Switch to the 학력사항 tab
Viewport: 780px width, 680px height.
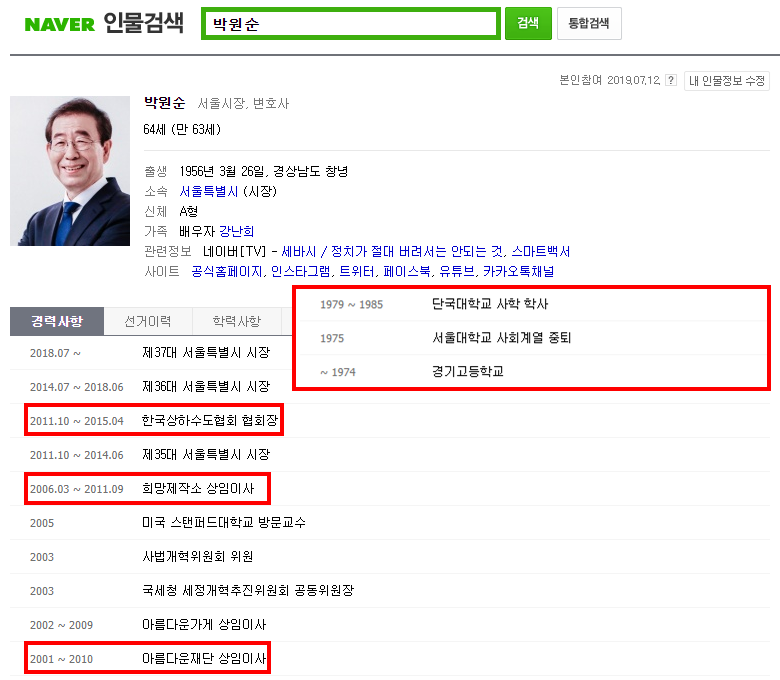[236, 321]
